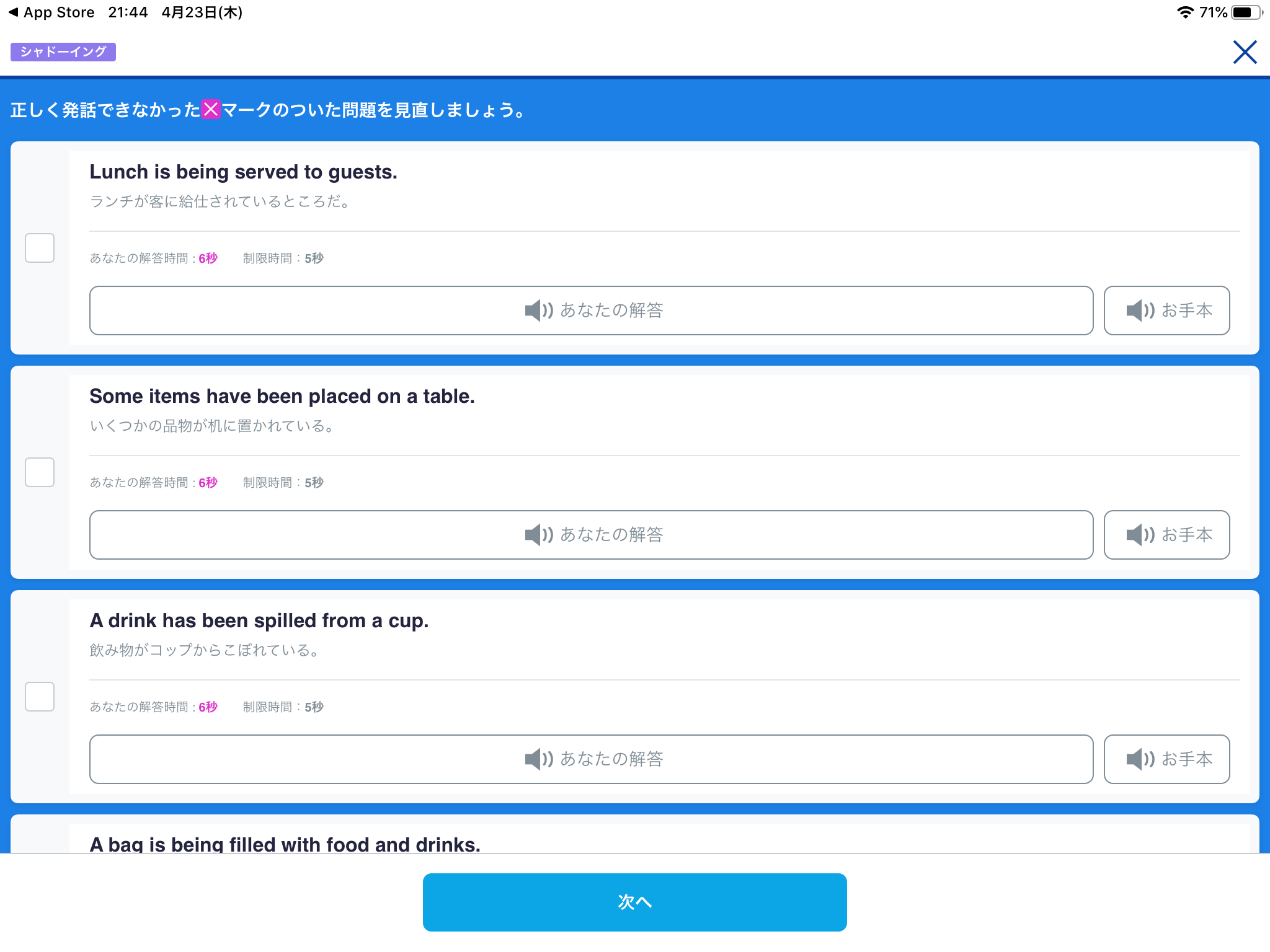Tap sentence 'A drink has been spilled from a cup.'
The image size is (1270, 952).
259,620
